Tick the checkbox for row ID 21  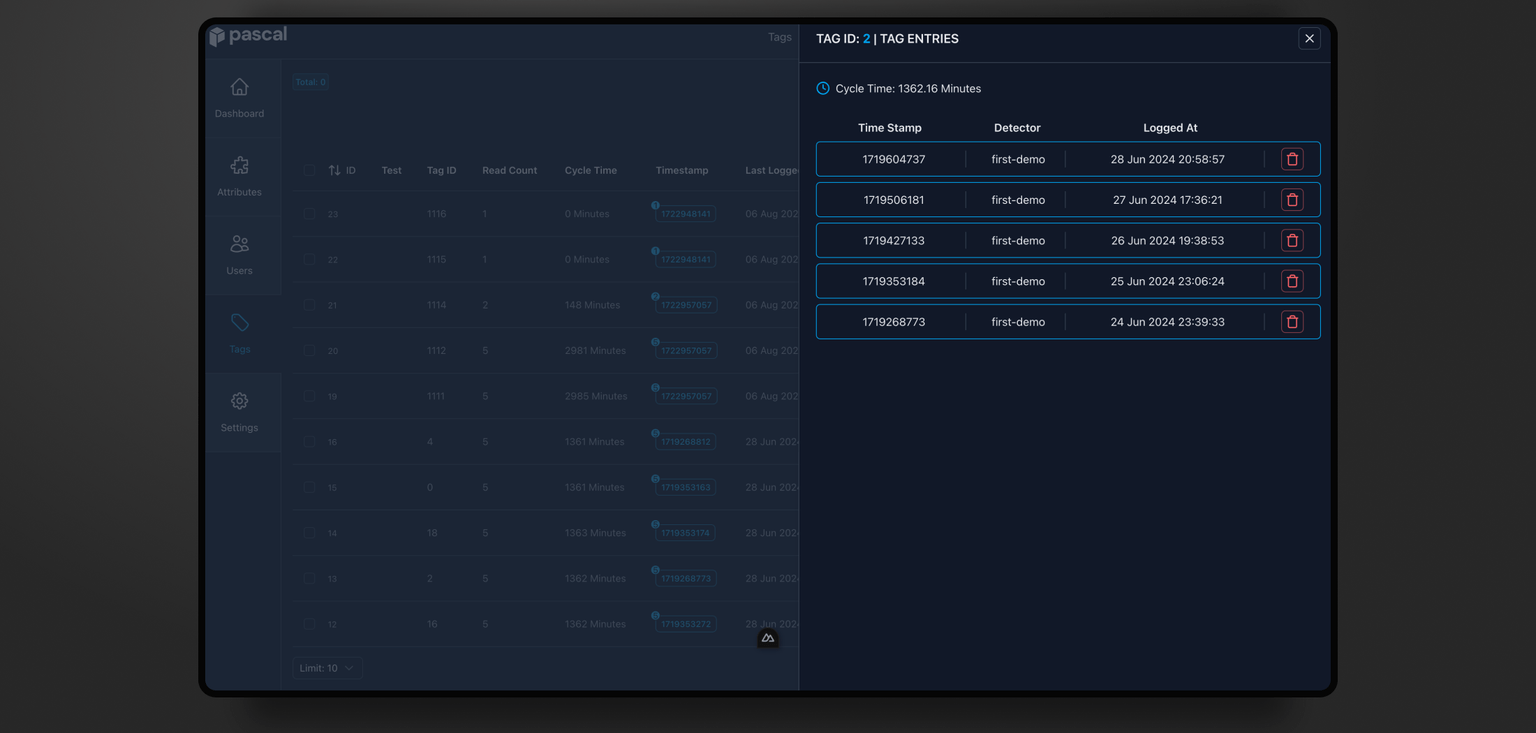309,305
